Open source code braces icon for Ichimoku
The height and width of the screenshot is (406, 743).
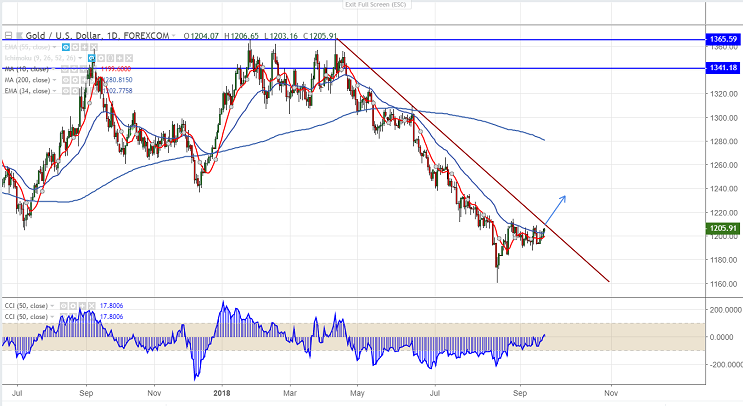click(x=110, y=58)
